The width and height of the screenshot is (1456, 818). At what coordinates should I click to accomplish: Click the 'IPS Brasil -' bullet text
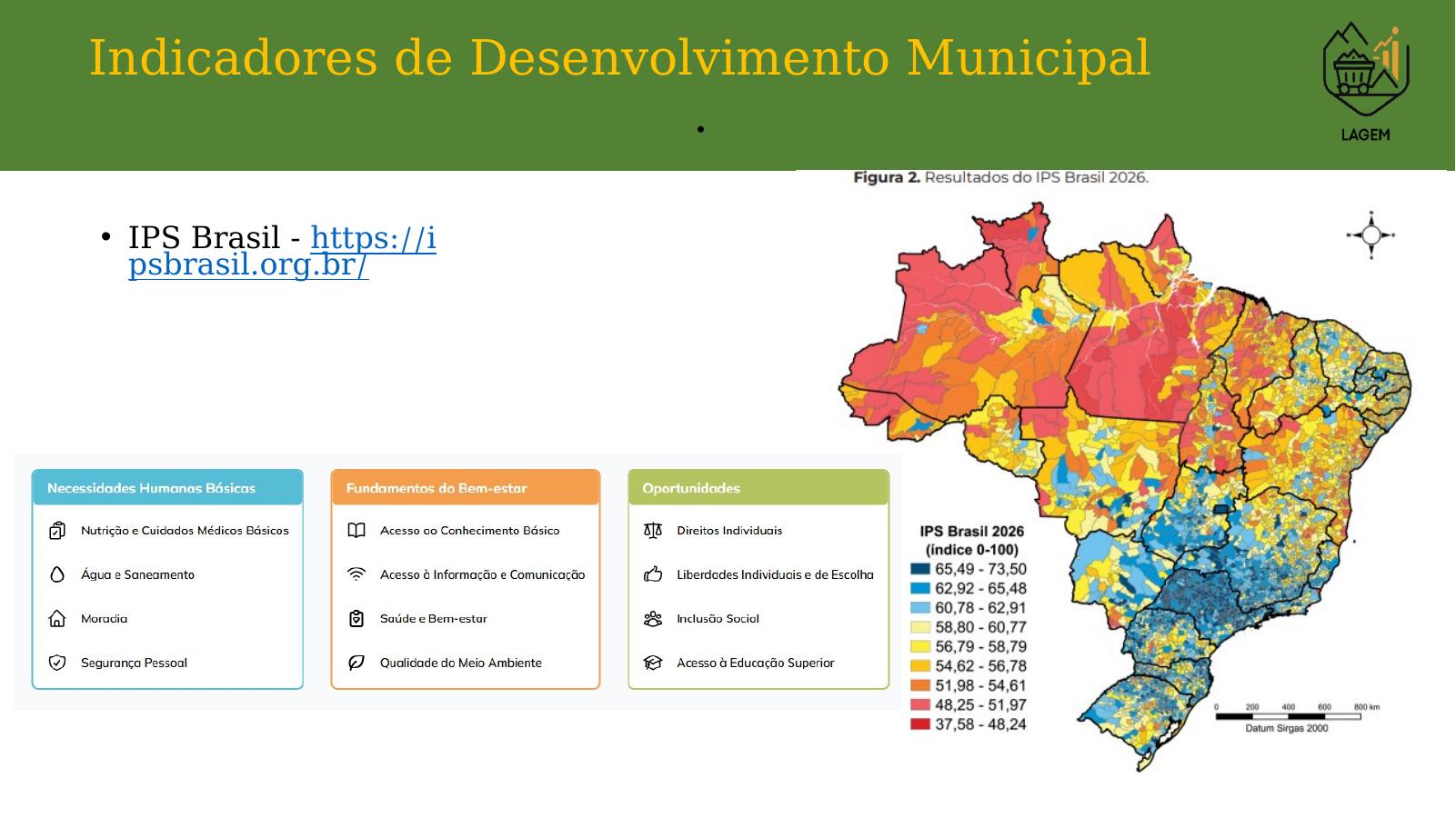coord(215,237)
